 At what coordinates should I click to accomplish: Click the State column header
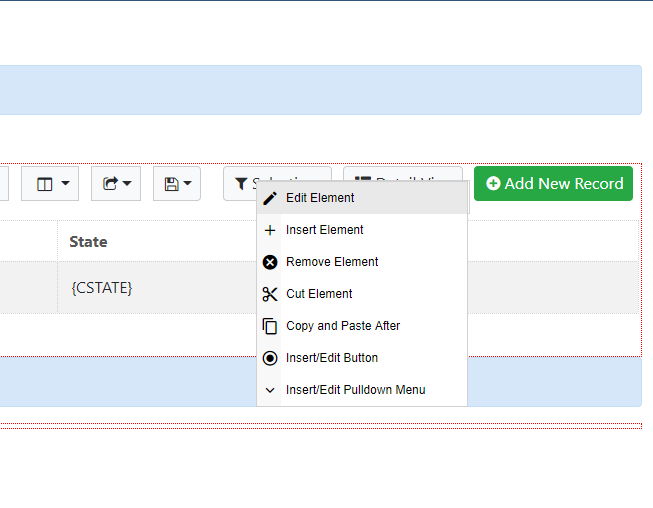(x=89, y=242)
